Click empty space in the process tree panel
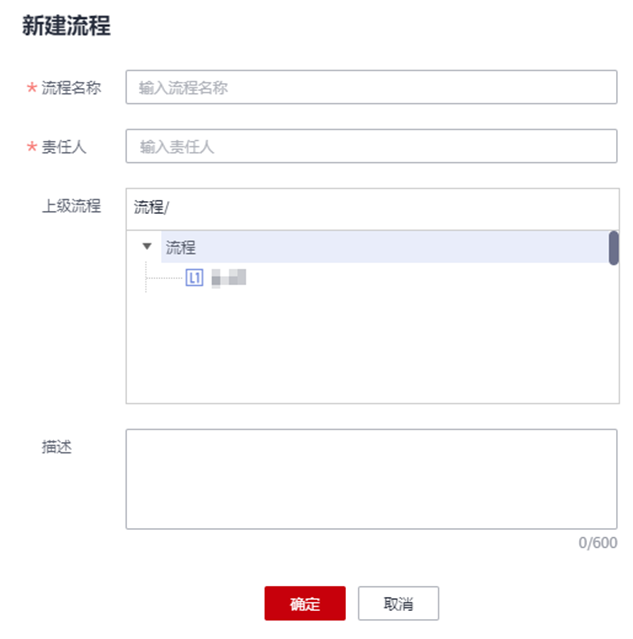The height and width of the screenshot is (639, 633). pyautogui.click(x=370, y=350)
